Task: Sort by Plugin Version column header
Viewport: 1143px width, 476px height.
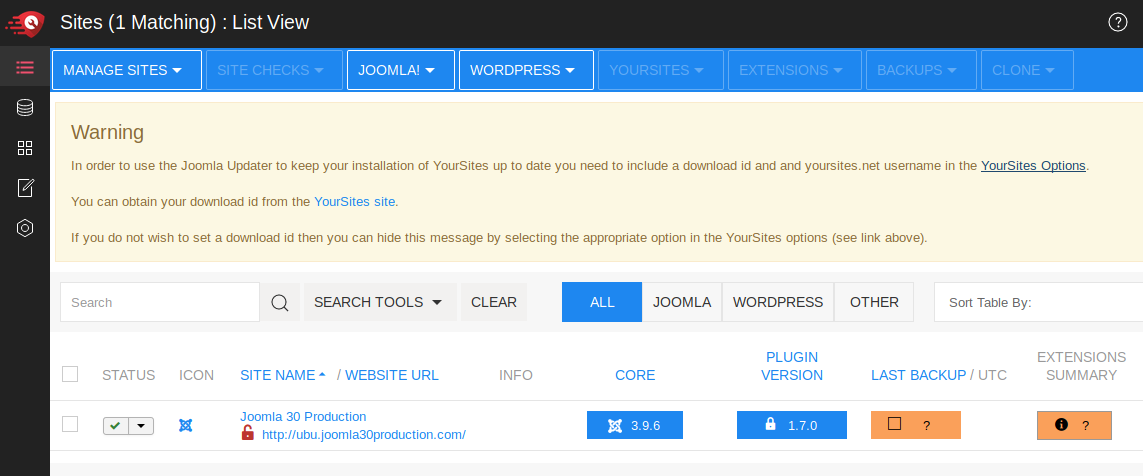Action: coord(792,366)
